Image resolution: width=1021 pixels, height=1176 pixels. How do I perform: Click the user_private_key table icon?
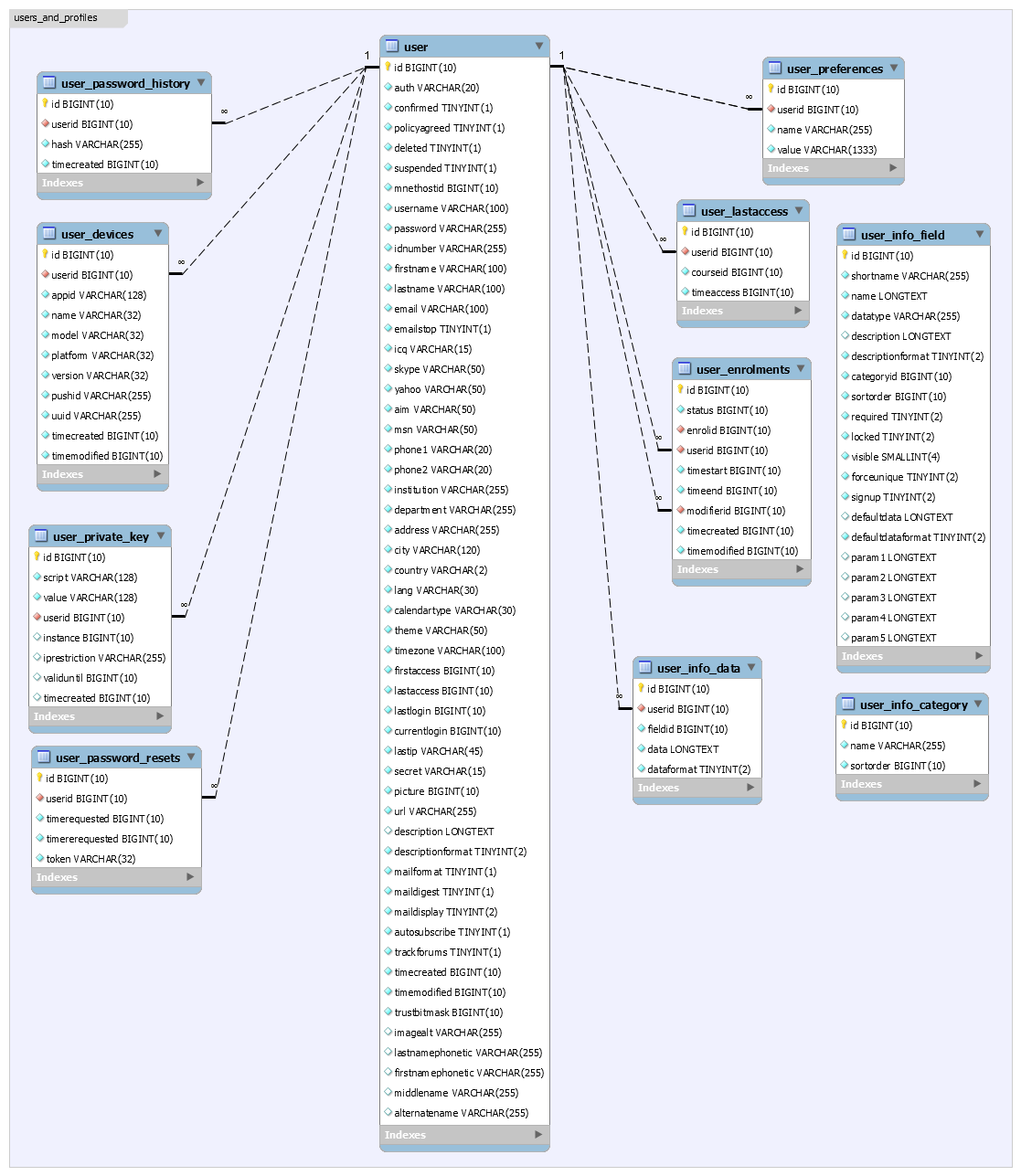41,536
